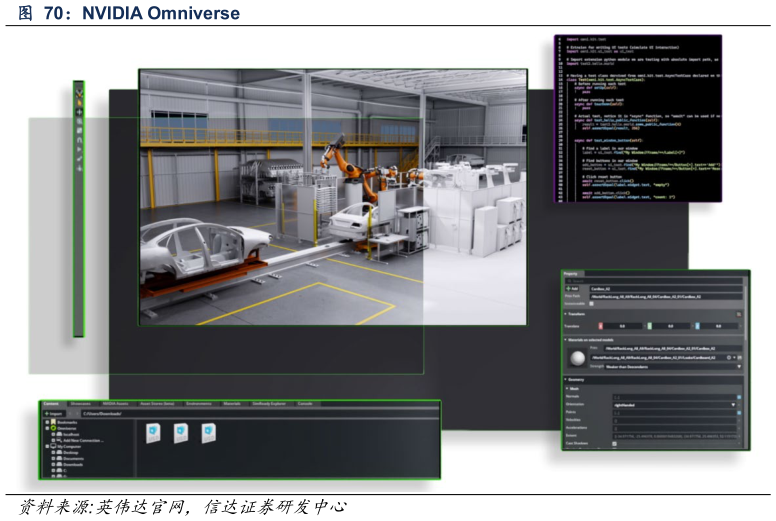776x521 pixels.
Task: Click the search magnifier in the Property panel
Action: (x=569, y=281)
